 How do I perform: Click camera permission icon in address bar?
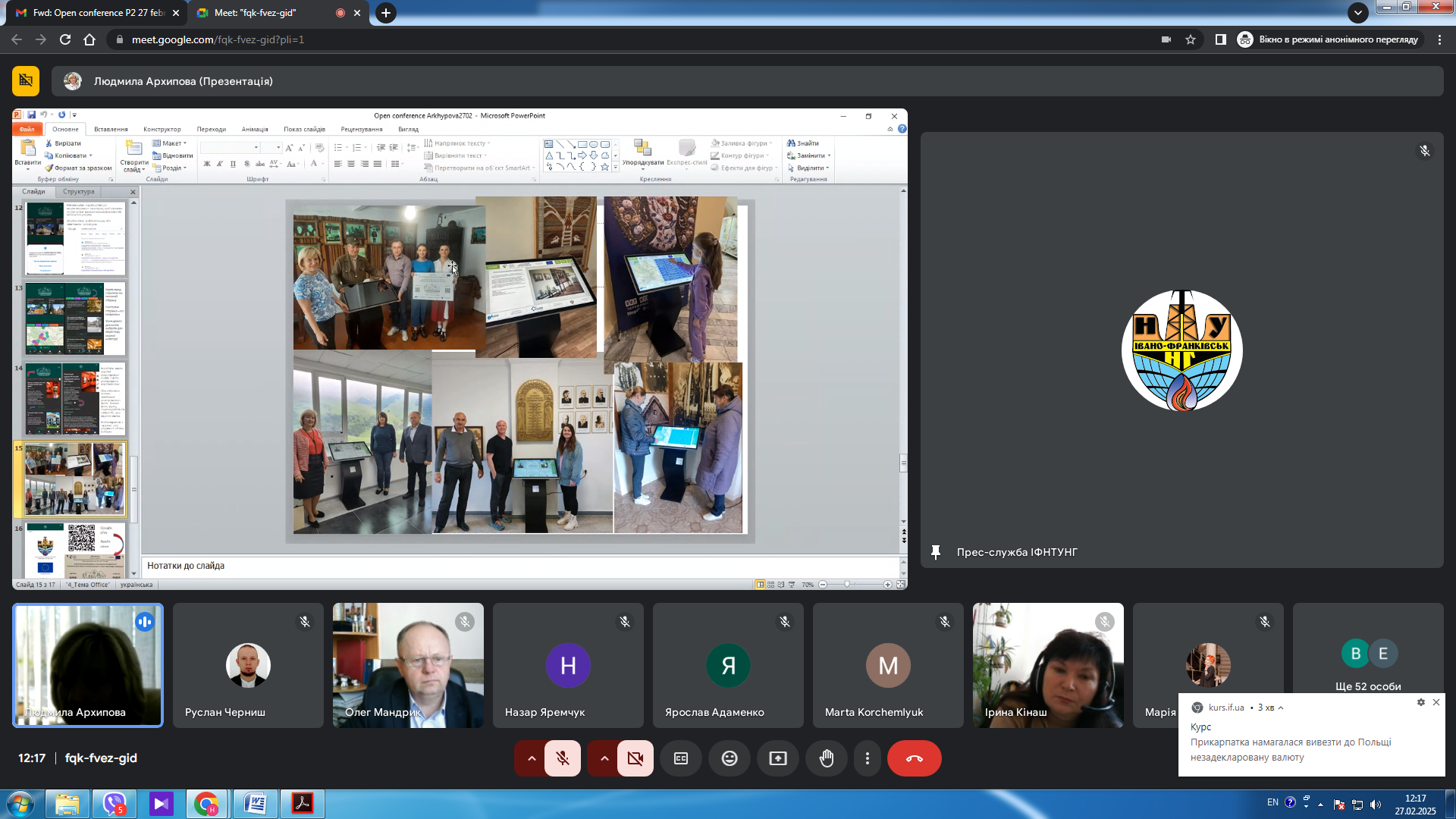1166,39
